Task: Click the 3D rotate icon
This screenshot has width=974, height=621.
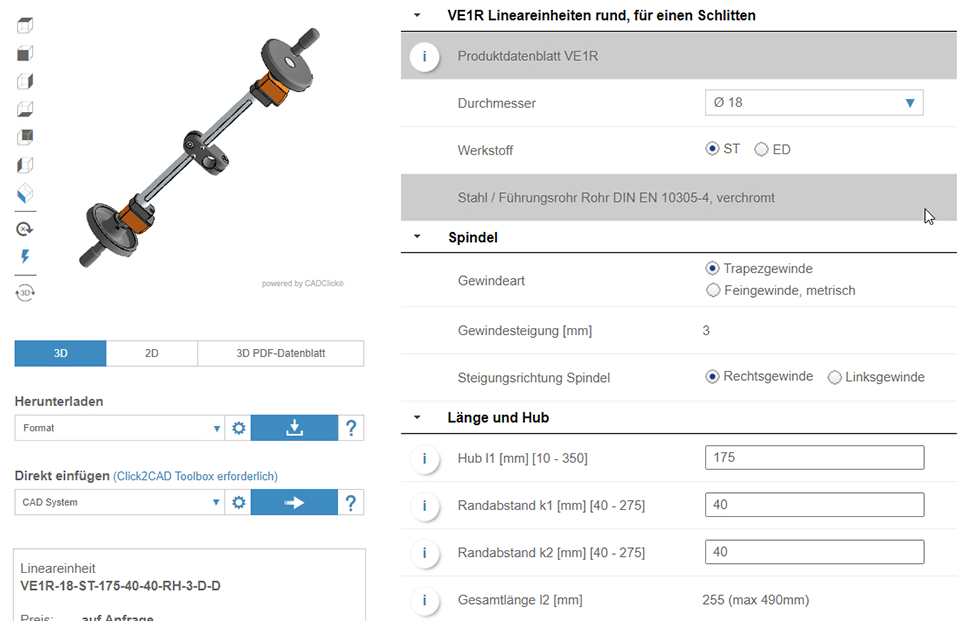Action: coord(25,292)
